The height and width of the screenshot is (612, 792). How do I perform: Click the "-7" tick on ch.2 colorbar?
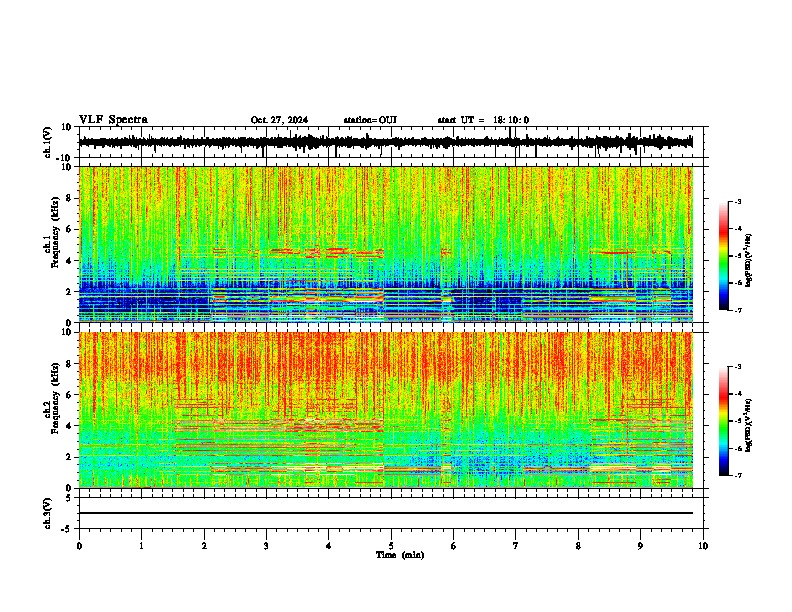pyautogui.click(x=738, y=475)
